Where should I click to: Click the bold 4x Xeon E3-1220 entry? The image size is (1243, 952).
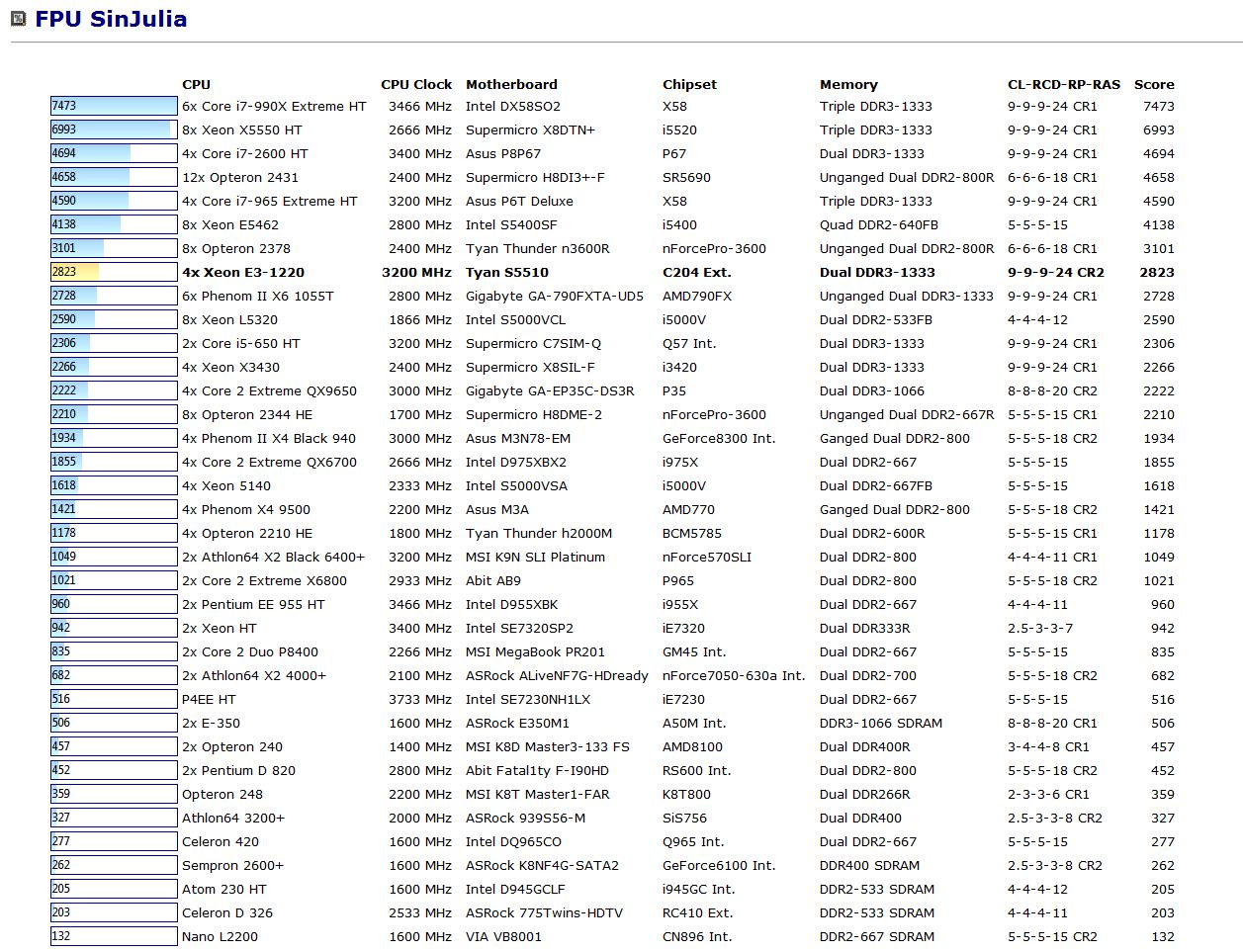pos(243,272)
